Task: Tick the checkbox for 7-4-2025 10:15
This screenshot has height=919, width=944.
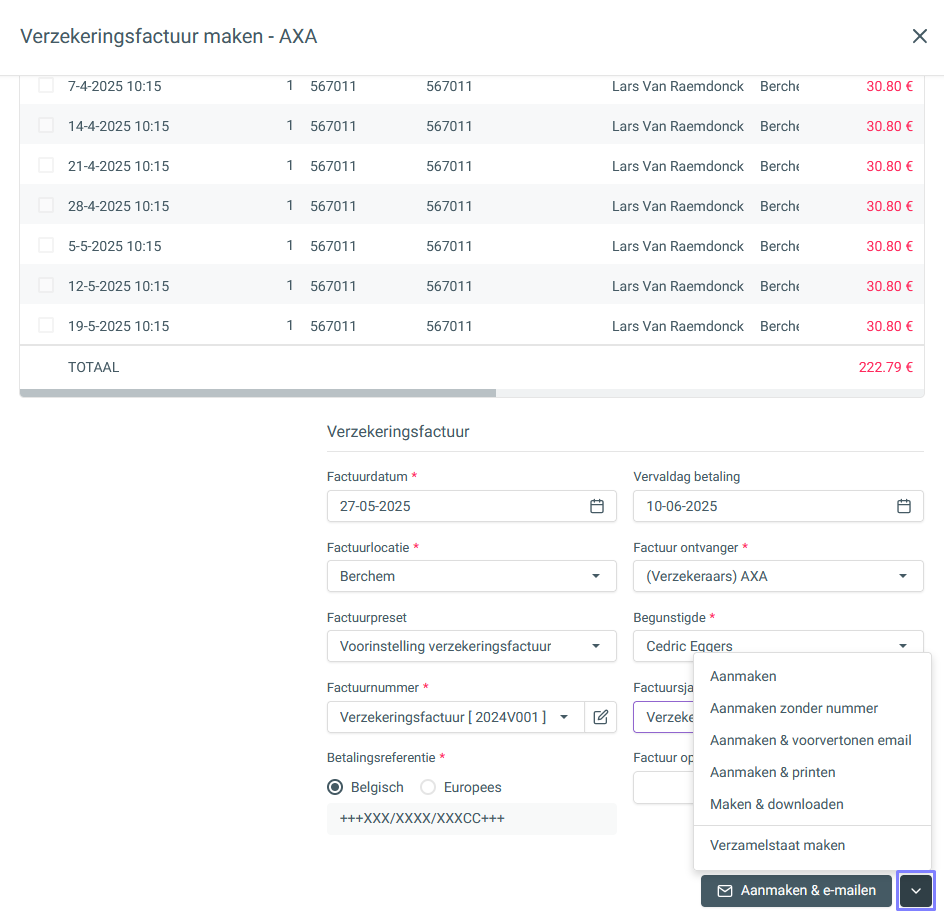Action: (x=46, y=85)
